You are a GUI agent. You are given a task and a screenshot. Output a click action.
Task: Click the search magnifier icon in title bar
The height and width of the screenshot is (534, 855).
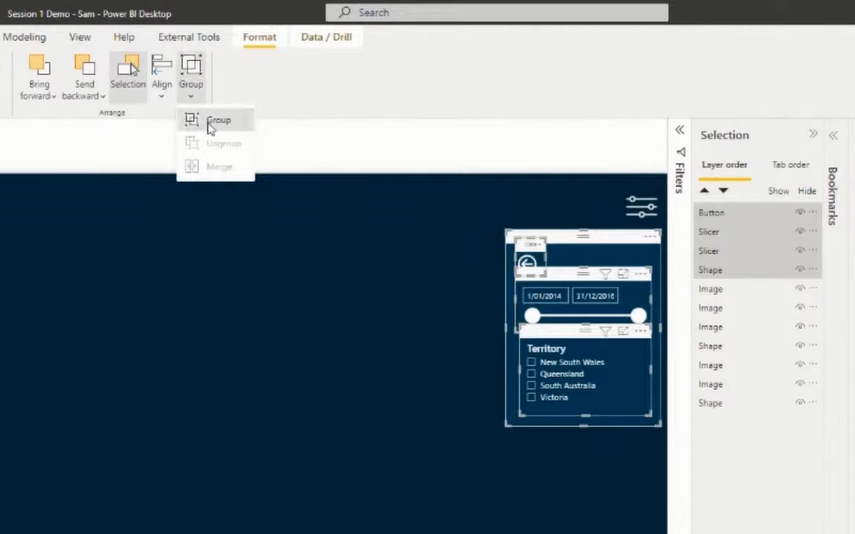[x=345, y=12]
